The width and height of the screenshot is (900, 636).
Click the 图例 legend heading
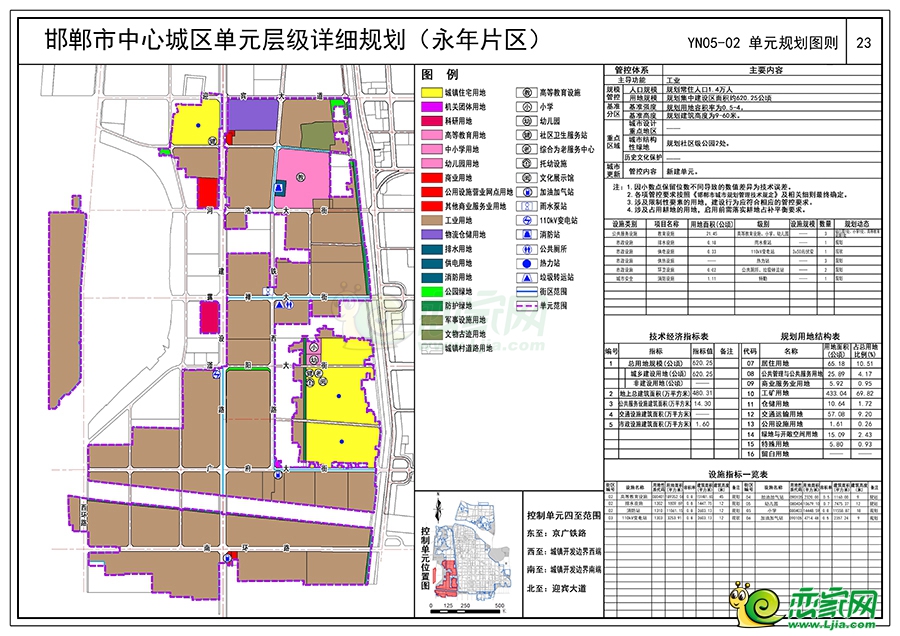pos(440,75)
